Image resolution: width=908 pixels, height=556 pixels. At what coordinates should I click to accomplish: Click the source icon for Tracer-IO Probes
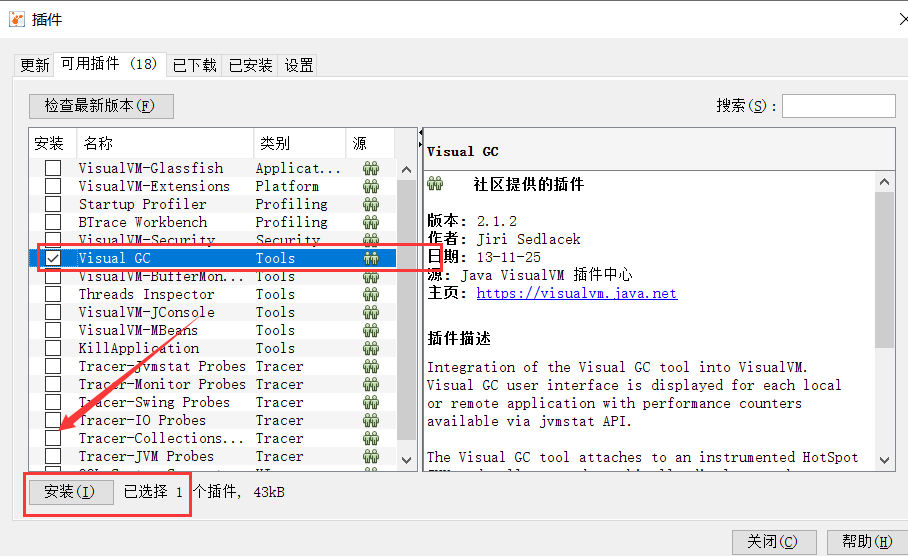click(x=371, y=420)
